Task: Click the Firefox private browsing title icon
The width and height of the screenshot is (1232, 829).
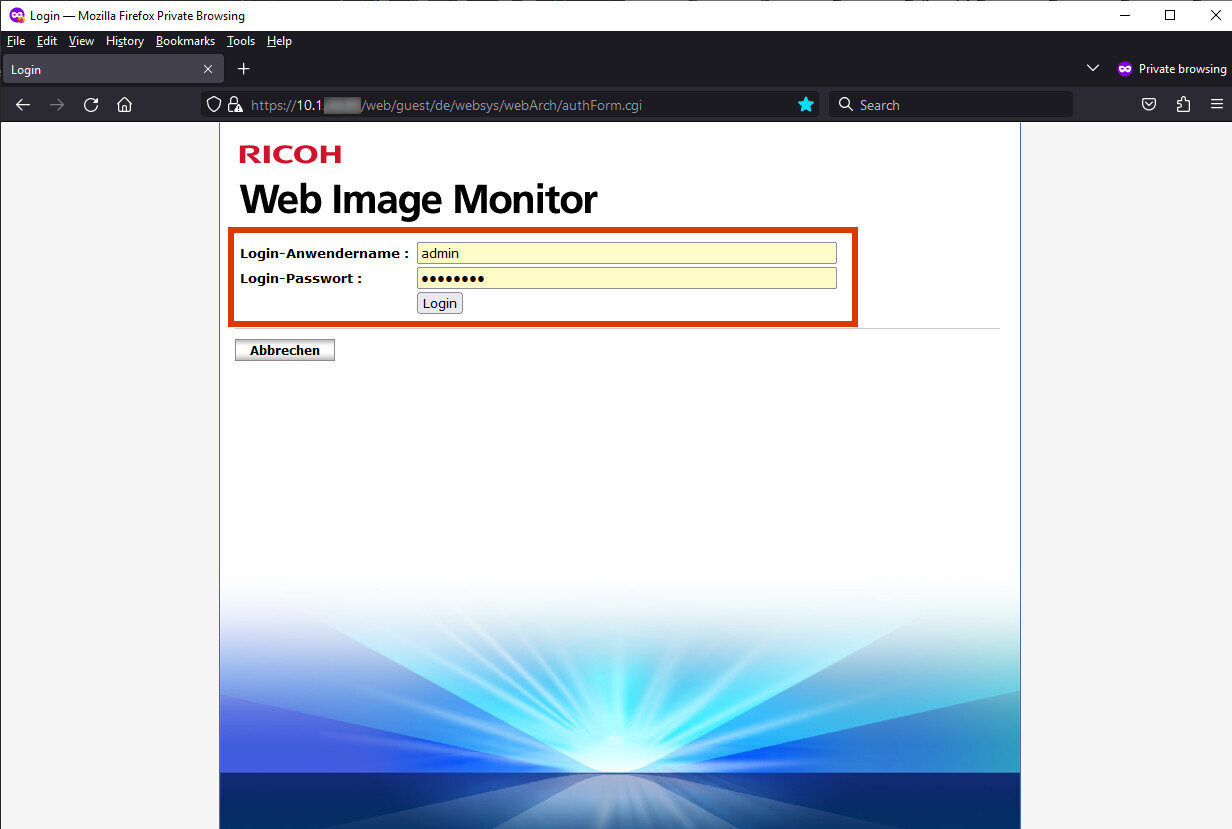Action: tap(17, 15)
